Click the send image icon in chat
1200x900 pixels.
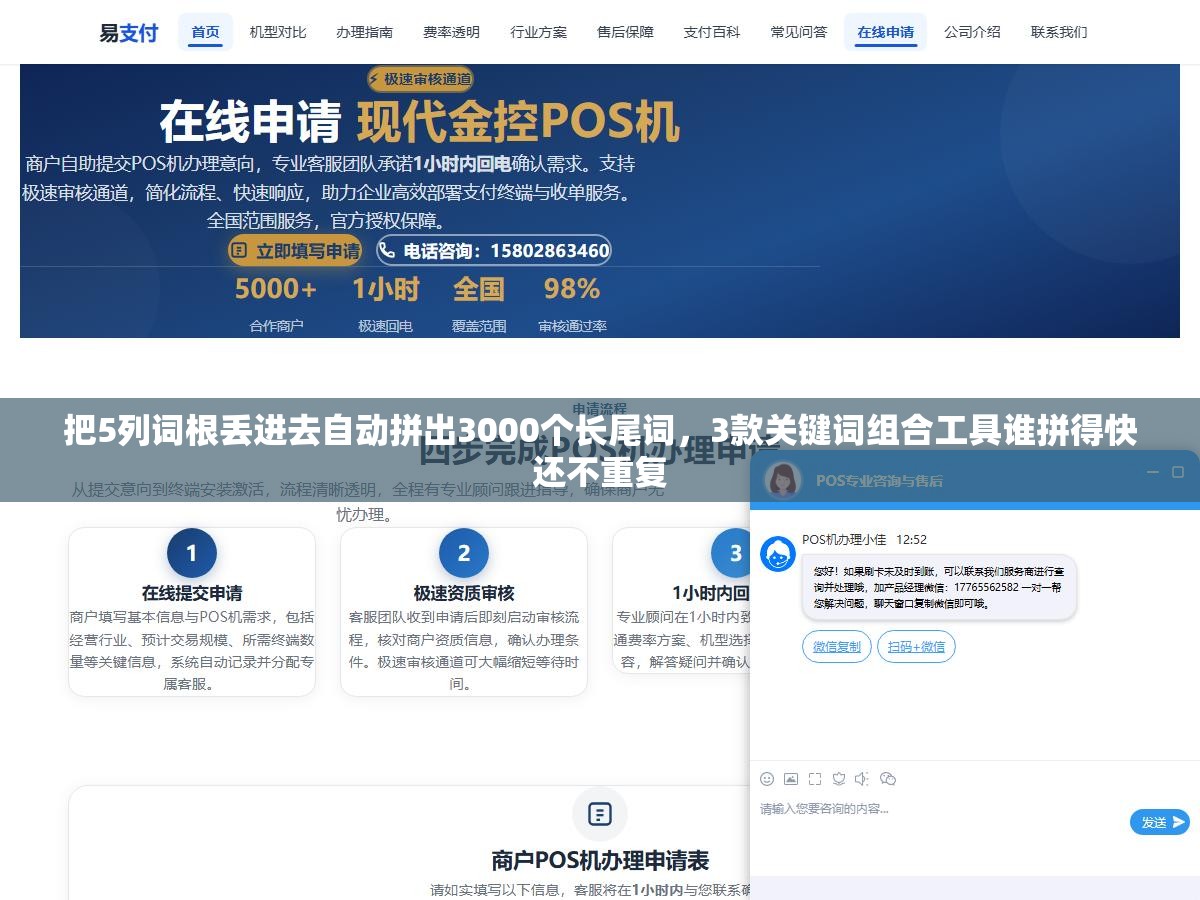click(791, 779)
